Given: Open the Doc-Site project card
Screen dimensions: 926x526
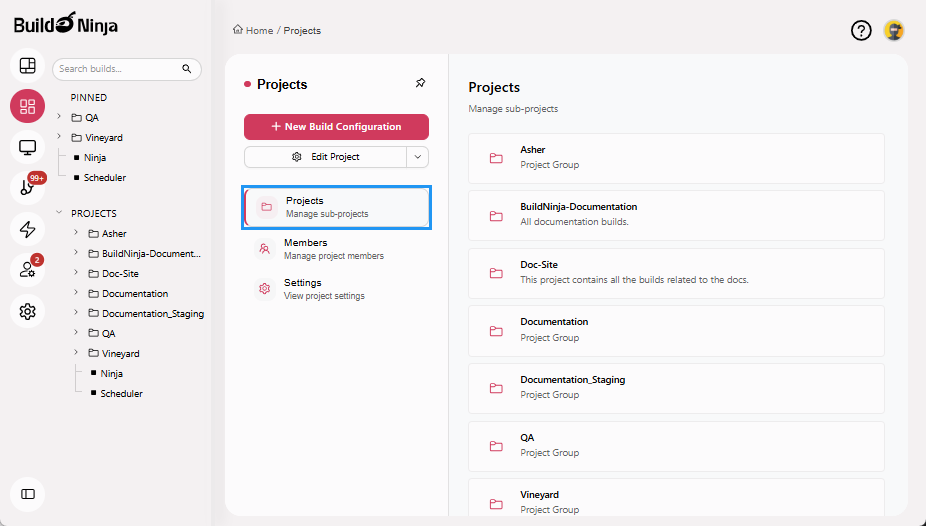Looking at the screenshot, I should pos(676,273).
